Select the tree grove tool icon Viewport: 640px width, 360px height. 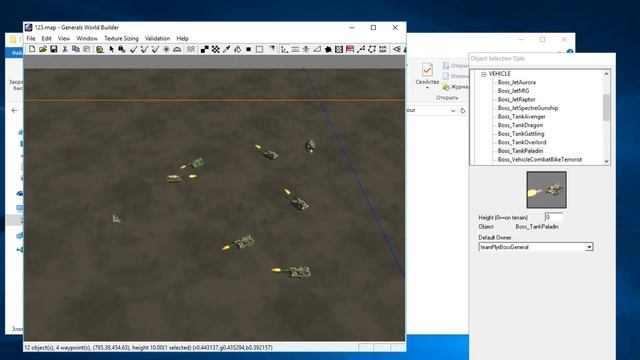point(306,49)
